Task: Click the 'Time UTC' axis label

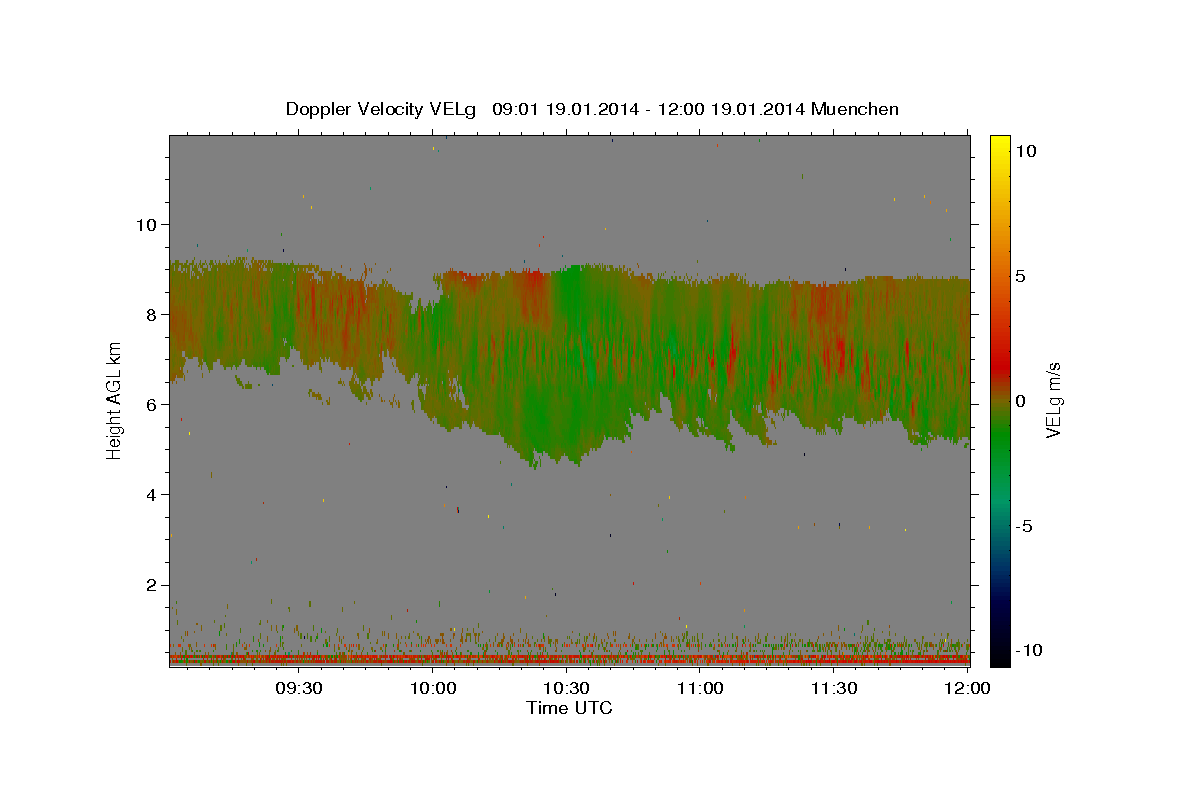Action: [569, 708]
